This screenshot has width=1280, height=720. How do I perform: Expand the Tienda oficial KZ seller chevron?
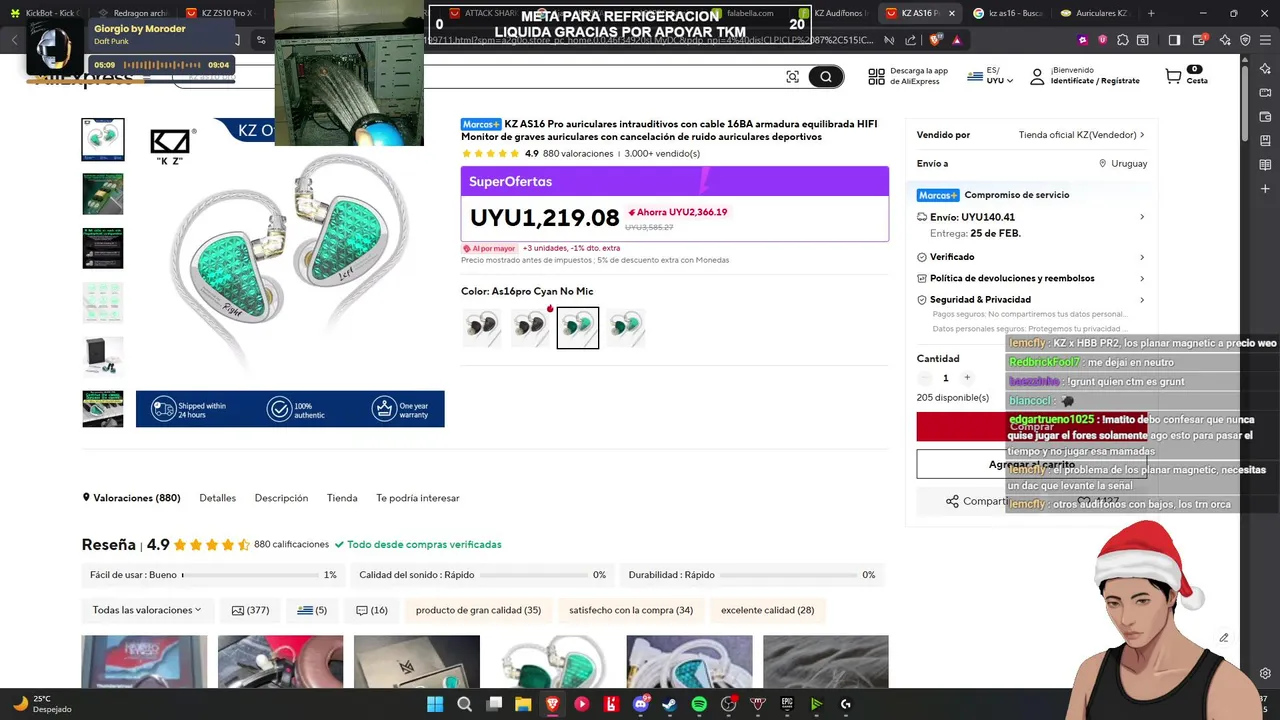click(x=1142, y=135)
